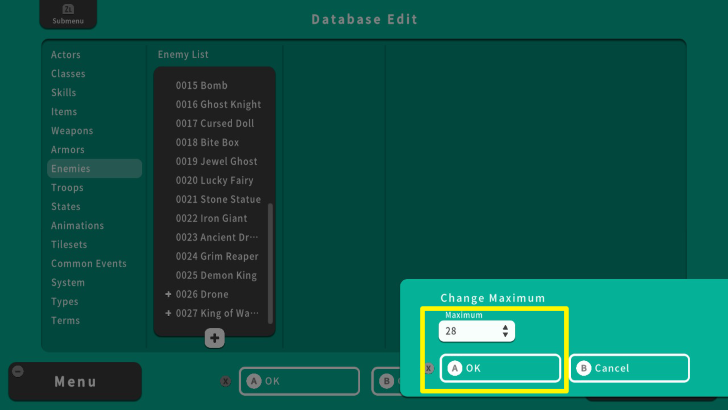728x410 pixels.
Task: Switch to the Actors category
Action: 66,55
